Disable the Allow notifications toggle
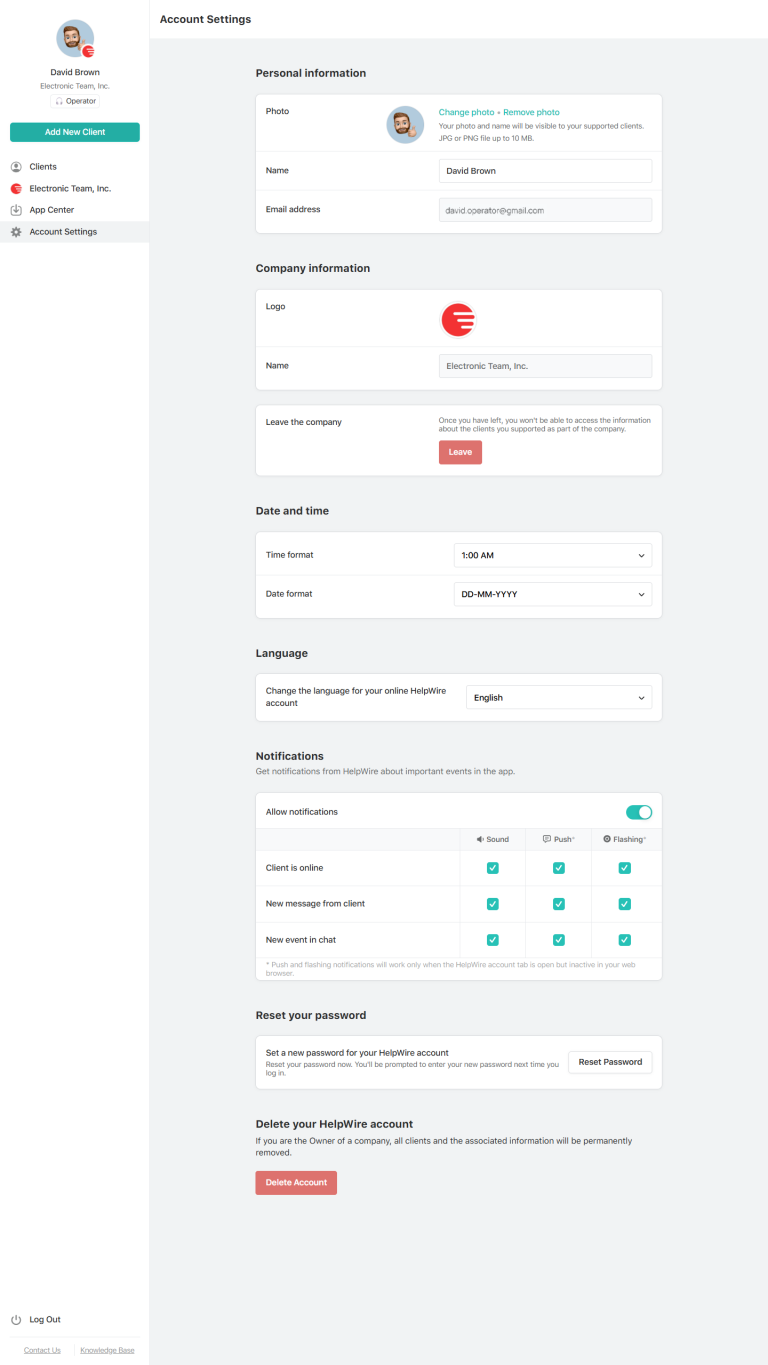This screenshot has width=768, height=1365. pyautogui.click(x=639, y=812)
